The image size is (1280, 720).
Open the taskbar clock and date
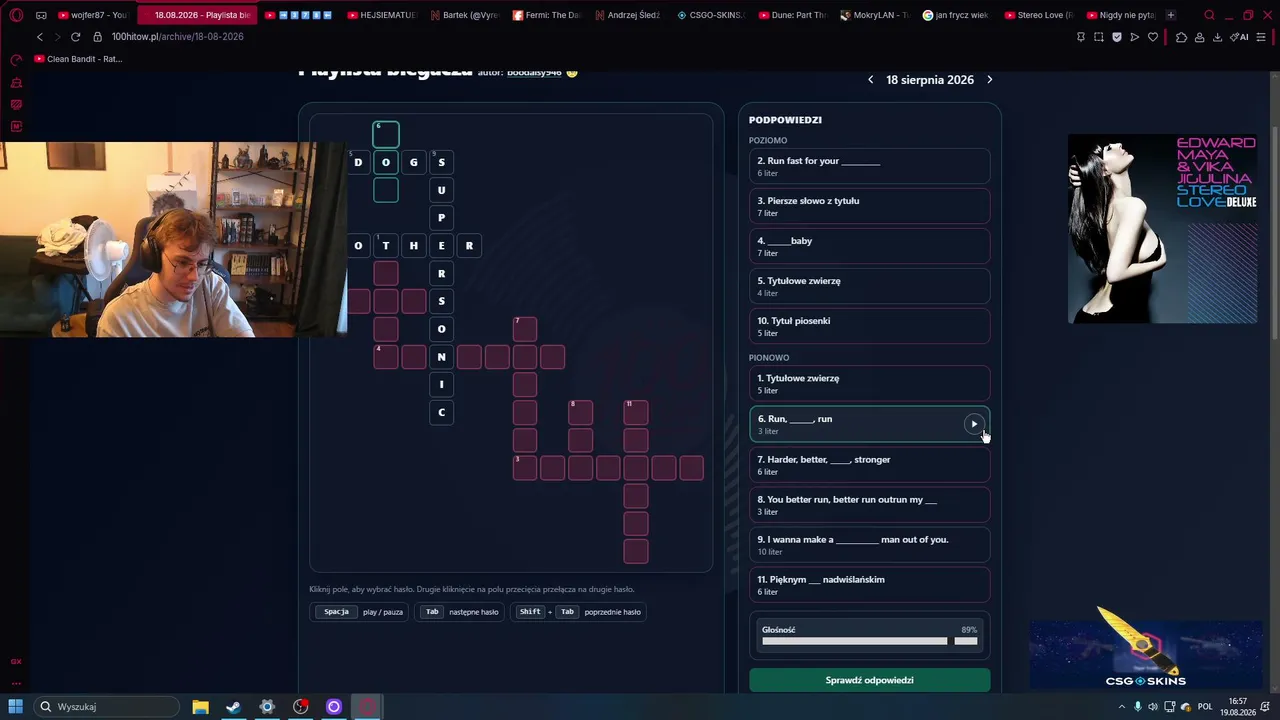click(1238, 707)
